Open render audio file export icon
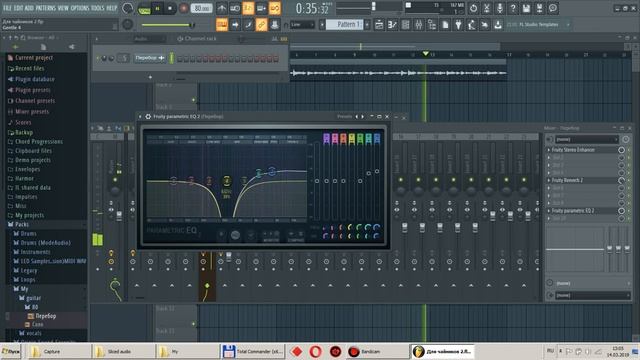The image size is (640, 360). 540,8
